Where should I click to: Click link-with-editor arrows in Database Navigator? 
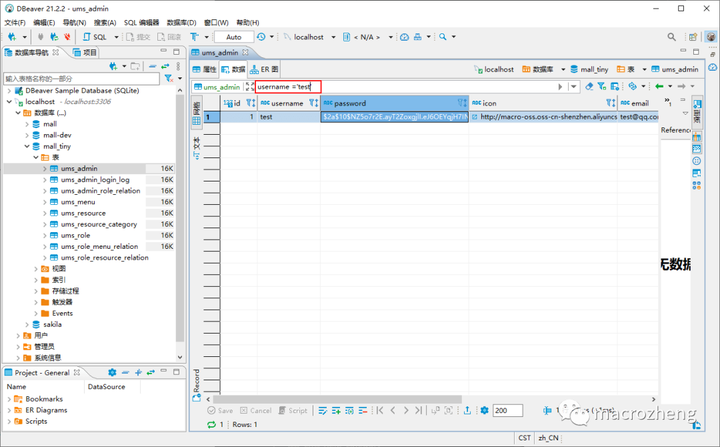[165, 66]
